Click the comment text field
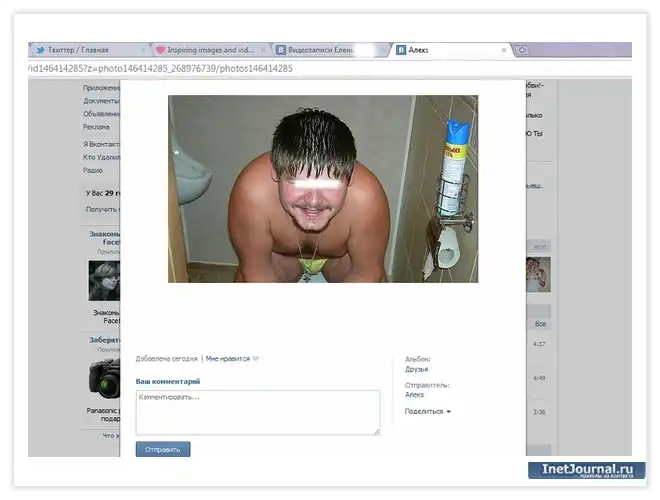Screen dimensions: 660x500 coord(258,412)
